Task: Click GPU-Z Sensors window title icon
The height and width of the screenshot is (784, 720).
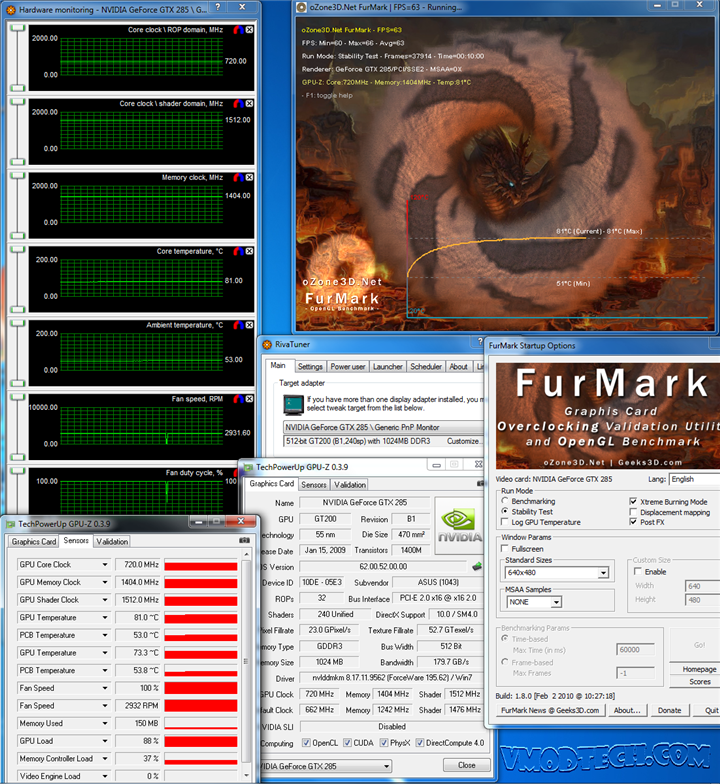Action: tap(11, 524)
